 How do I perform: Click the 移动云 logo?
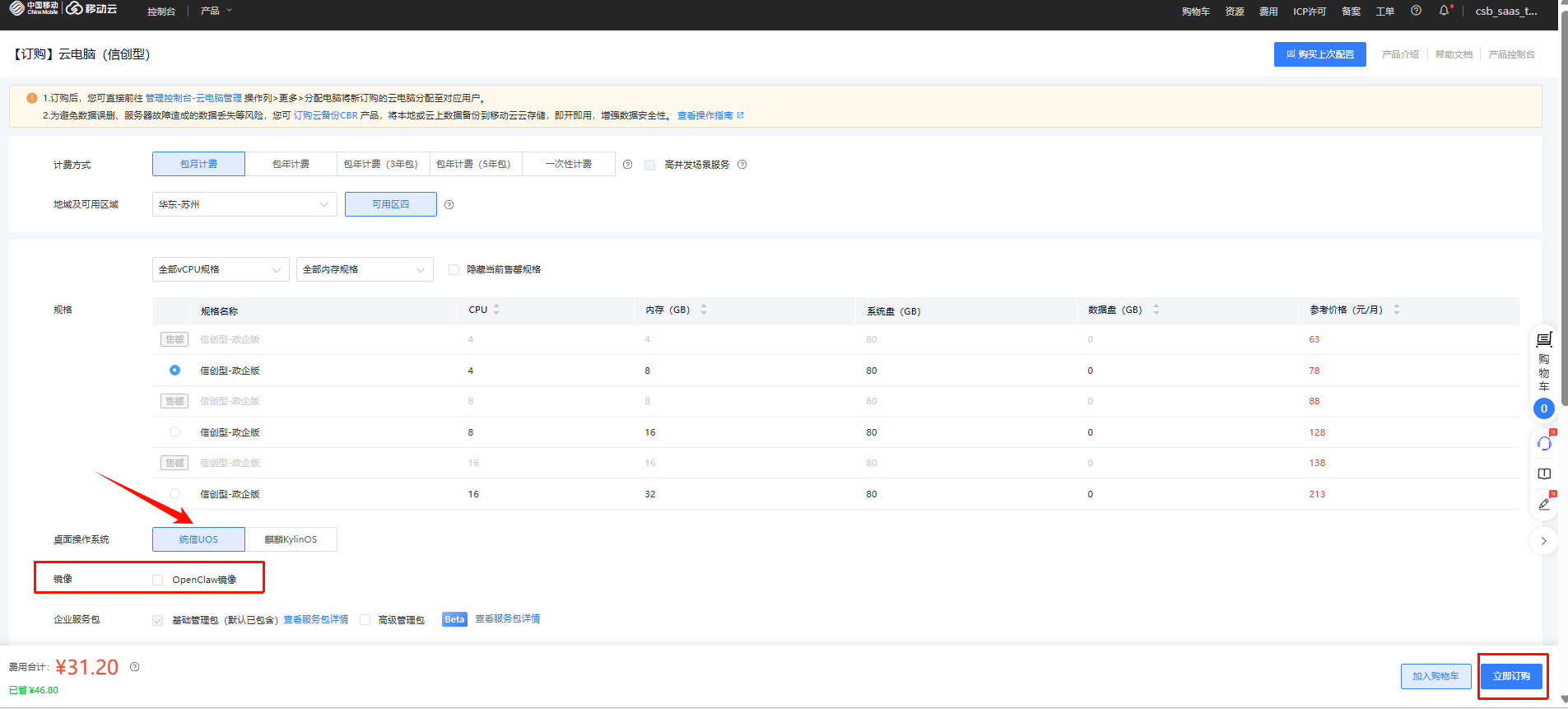[x=91, y=9]
